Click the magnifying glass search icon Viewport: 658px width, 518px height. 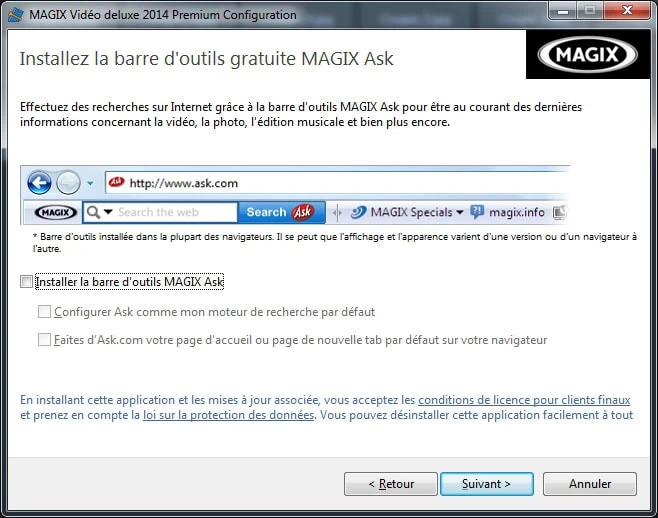[93, 212]
